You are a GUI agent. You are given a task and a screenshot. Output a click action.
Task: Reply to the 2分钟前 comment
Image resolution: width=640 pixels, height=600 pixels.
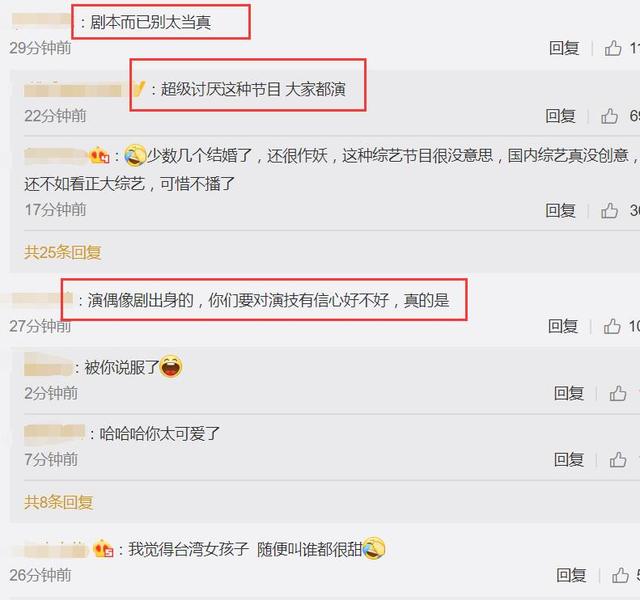[x=569, y=393]
